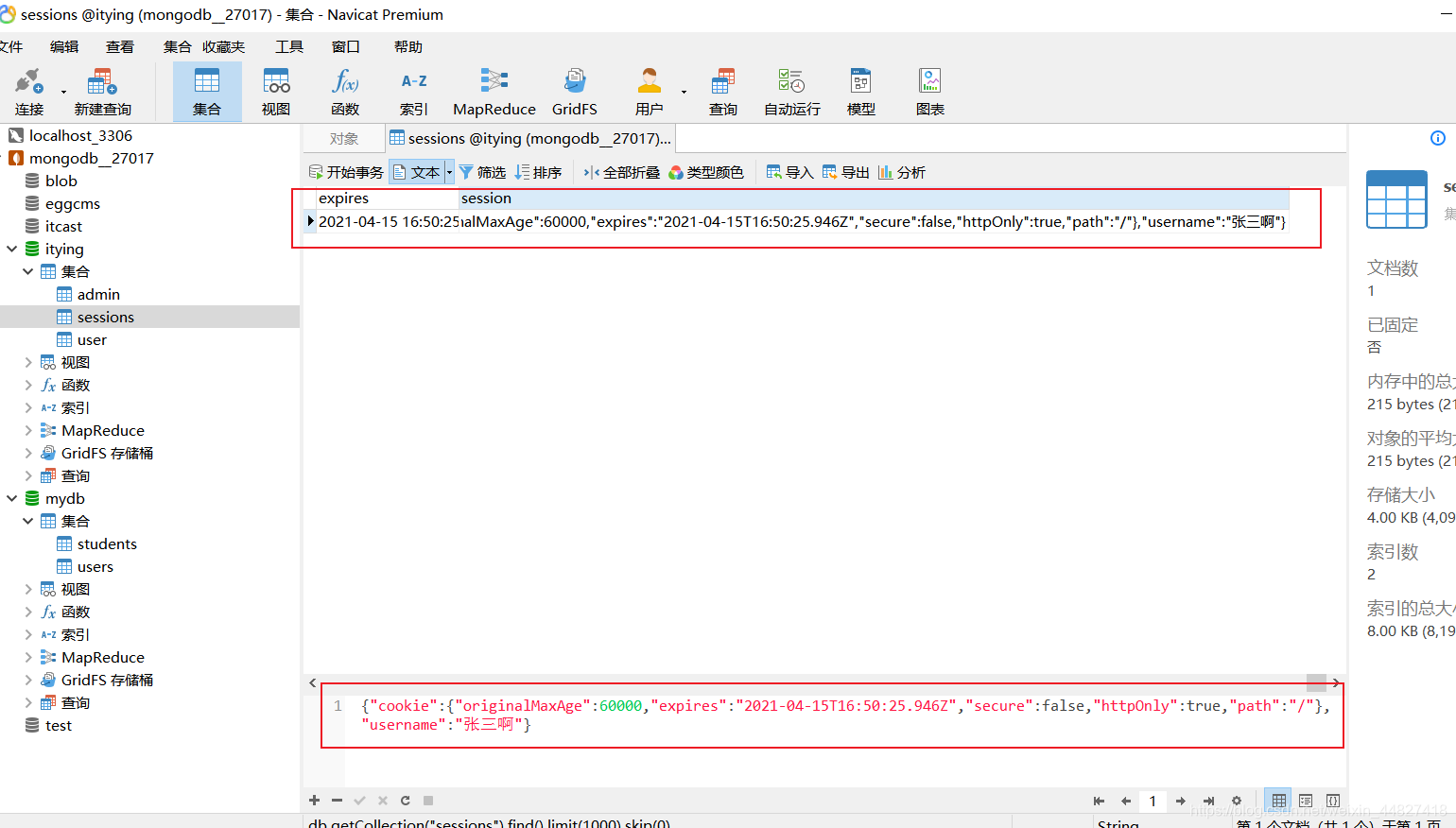Image resolution: width=1456 pixels, height=828 pixels.
Task: Open the 文本 dropdown arrow
Action: pyautogui.click(x=449, y=172)
